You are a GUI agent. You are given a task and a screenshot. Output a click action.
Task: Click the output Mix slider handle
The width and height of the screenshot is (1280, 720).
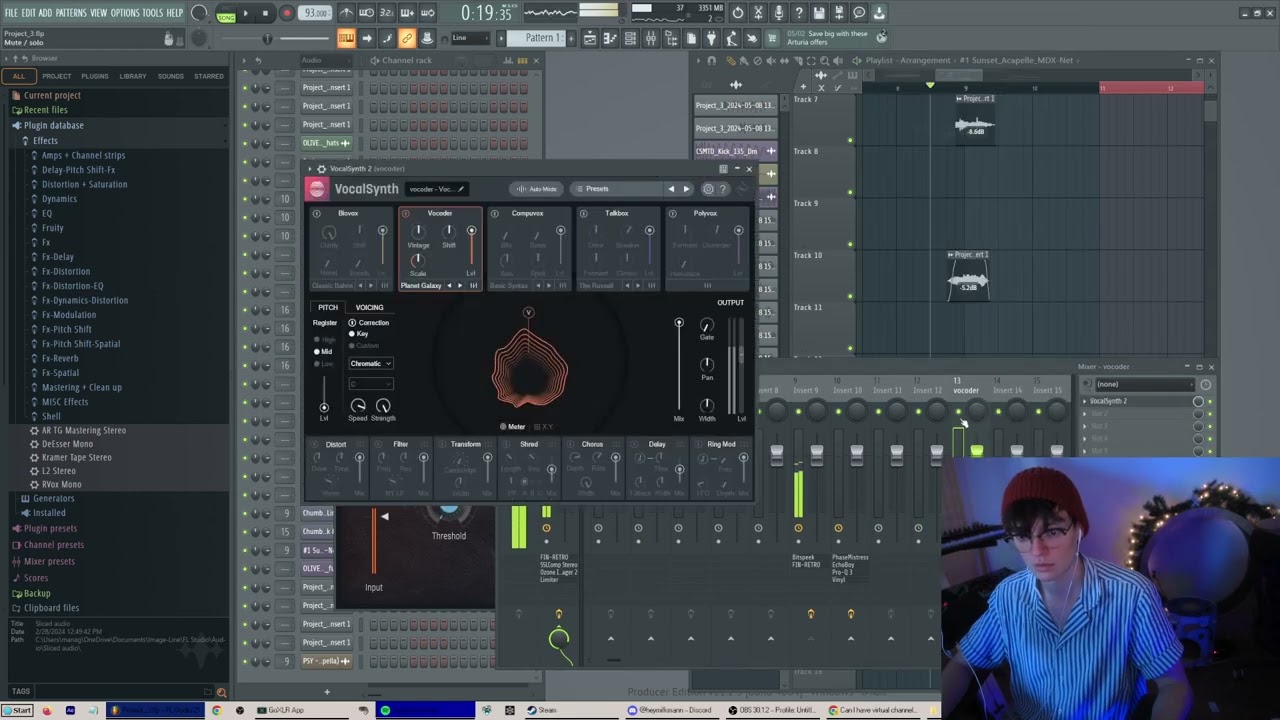click(x=679, y=323)
